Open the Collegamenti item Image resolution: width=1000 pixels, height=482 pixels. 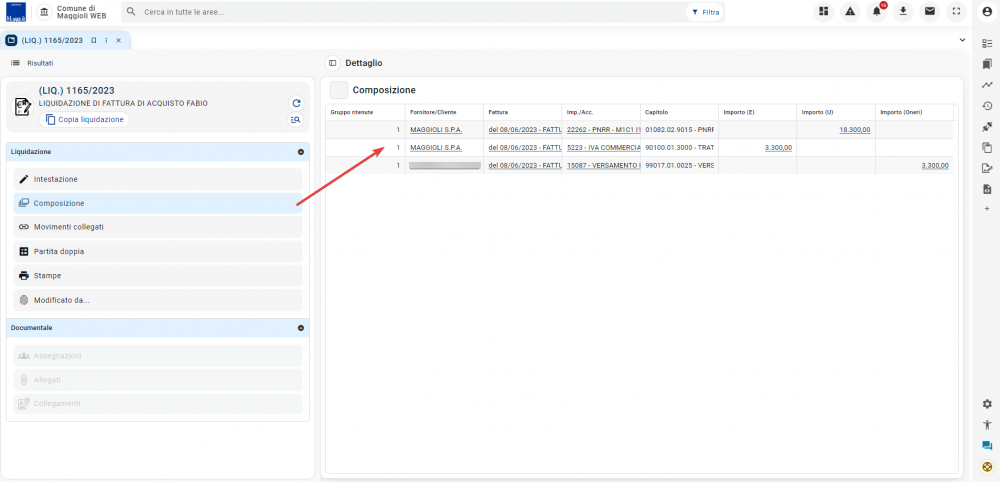pos(158,404)
